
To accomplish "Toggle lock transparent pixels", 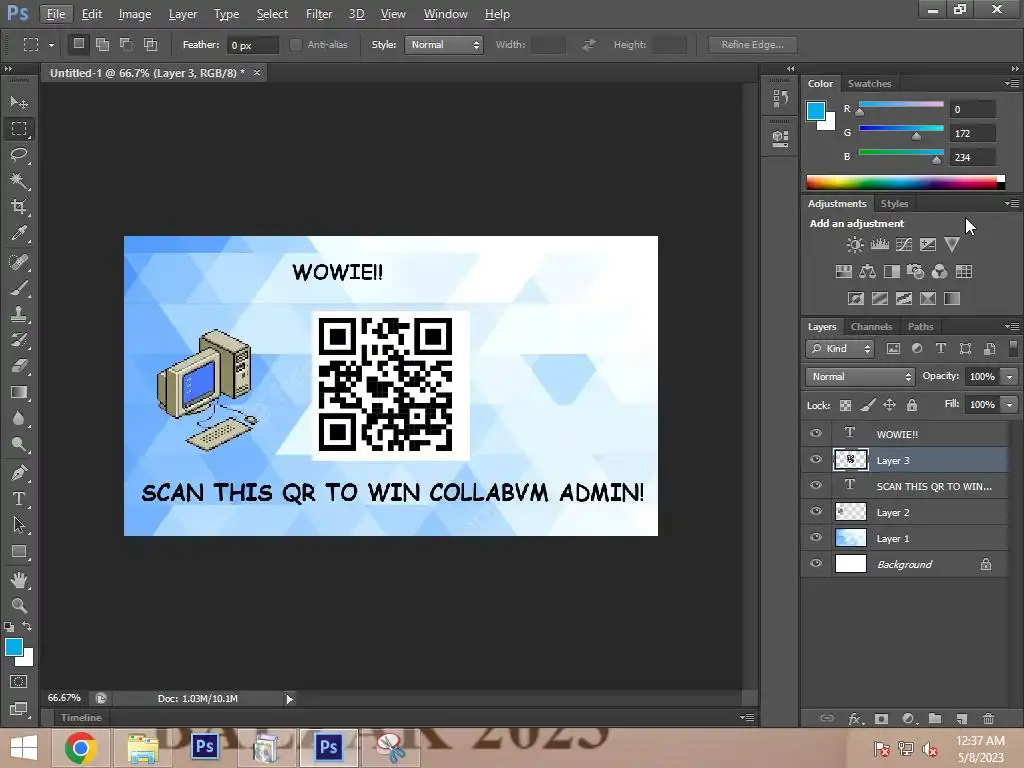I will point(845,406).
